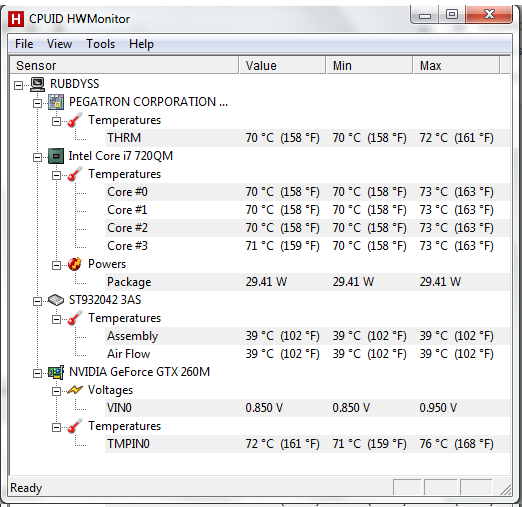
Task: Click the Voltages lightning bolt icon
Action: 75,390
